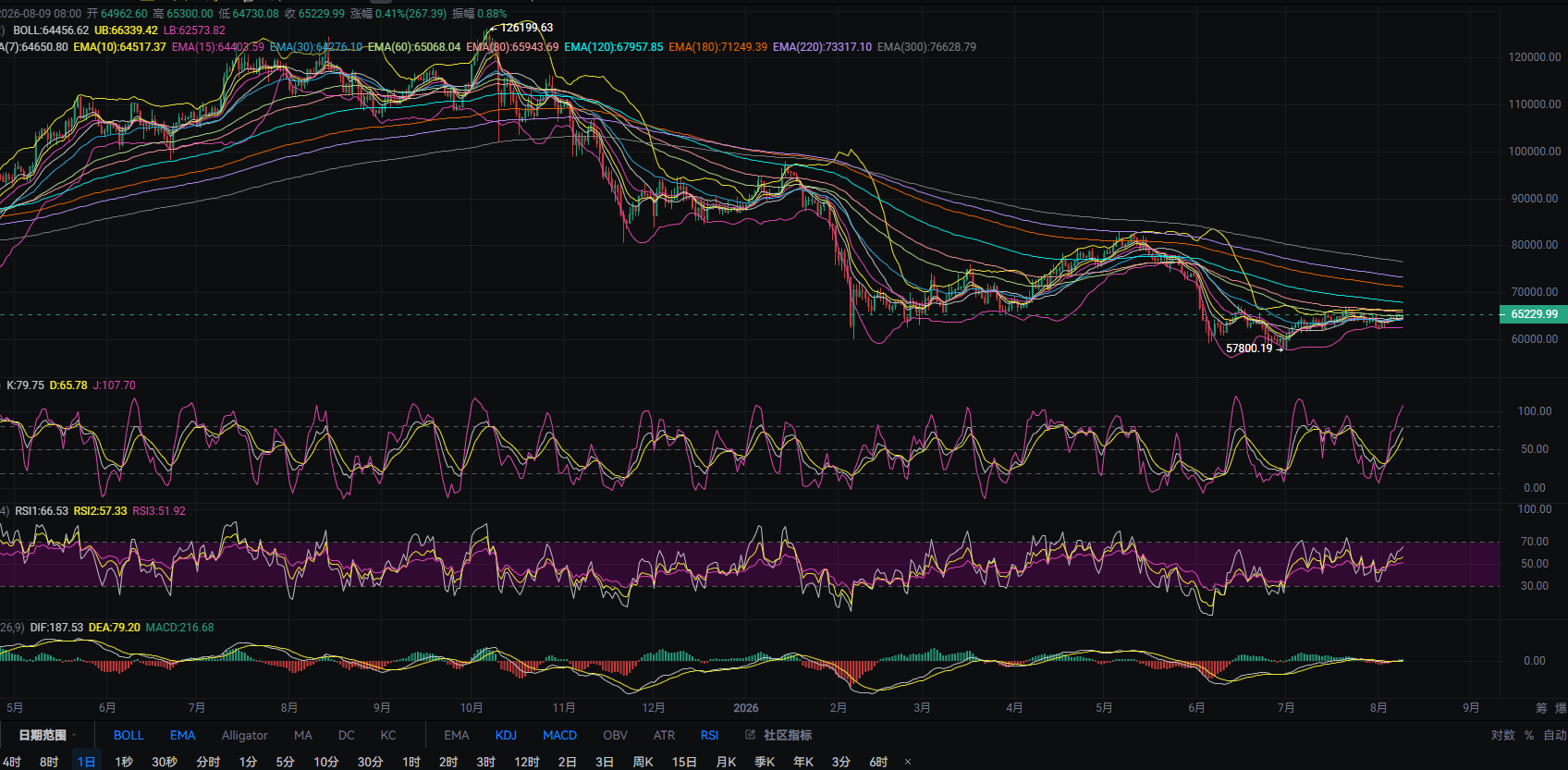Toggle the BOLL overlay indicator
The image size is (1568, 770).
[129, 735]
